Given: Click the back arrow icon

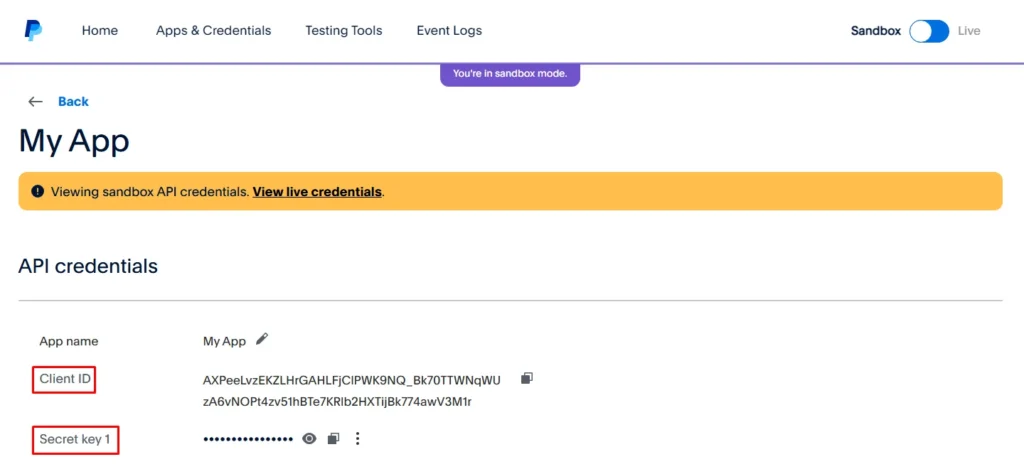Looking at the screenshot, I should click(x=36, y=102).
